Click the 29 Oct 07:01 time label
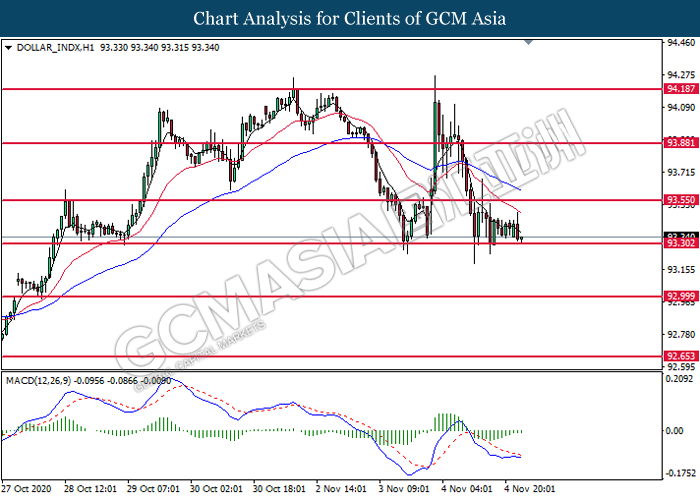 point(153,489)
